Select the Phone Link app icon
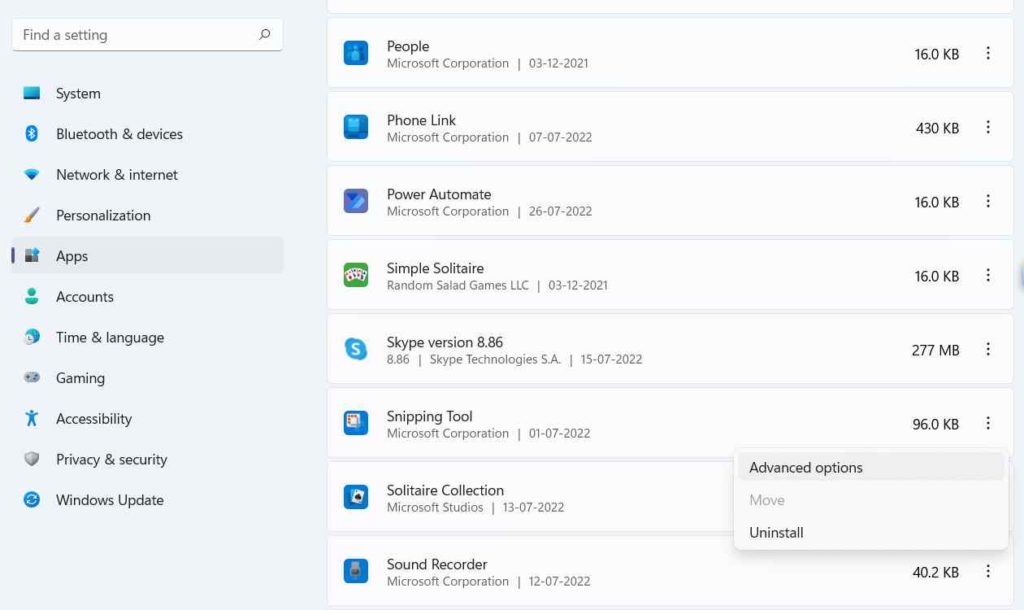The height and width of the screenshot is (610, 1024). click(x=356, y=128)
